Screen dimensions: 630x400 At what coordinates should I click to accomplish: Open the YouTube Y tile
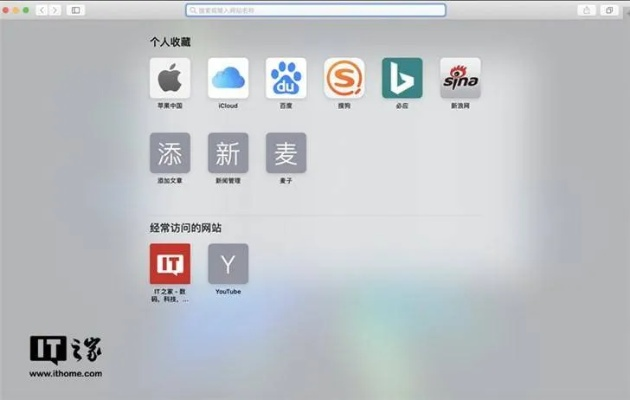click(228, 264)
